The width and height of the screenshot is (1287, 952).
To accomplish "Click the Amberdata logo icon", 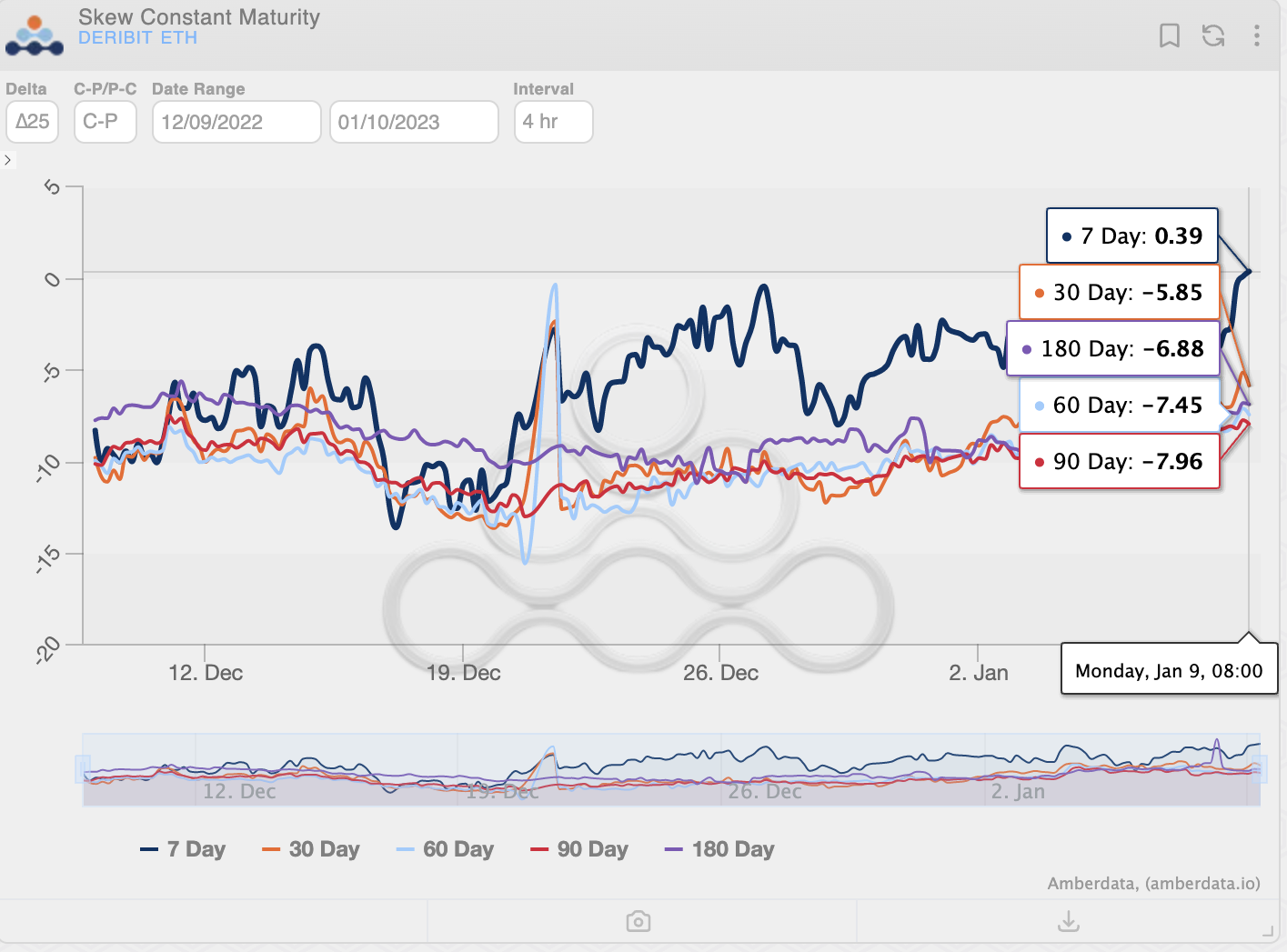I will pos(35,35).
